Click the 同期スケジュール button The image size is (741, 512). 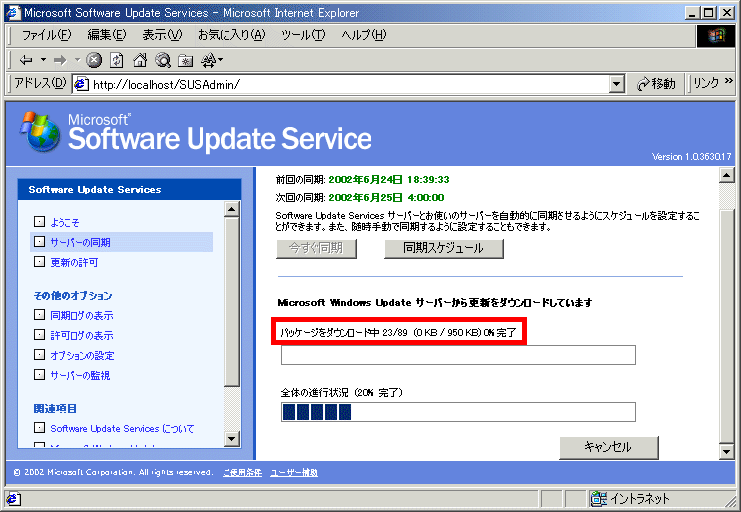(444, 248)
